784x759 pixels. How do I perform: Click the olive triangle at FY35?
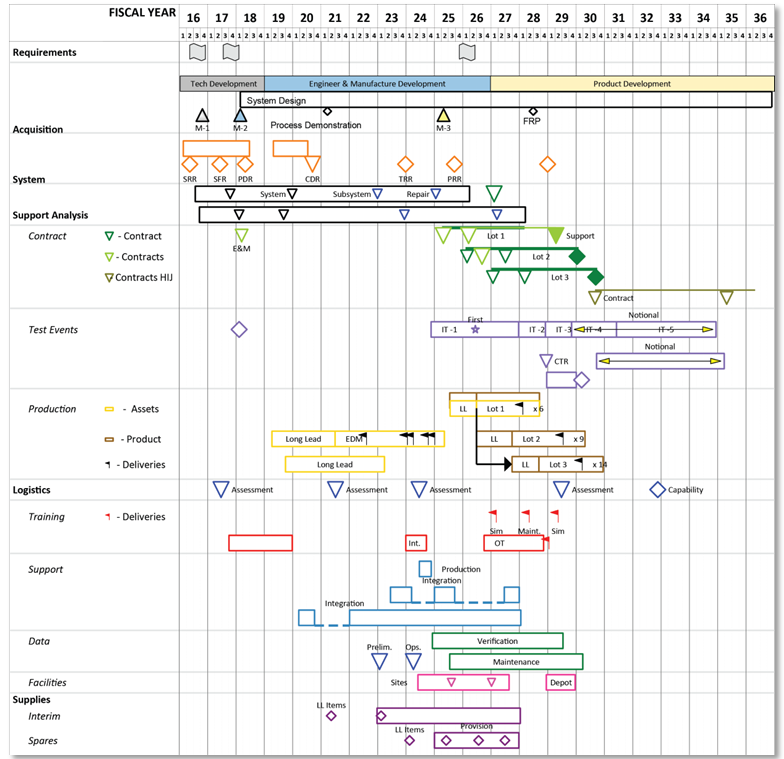click(726, 298)
